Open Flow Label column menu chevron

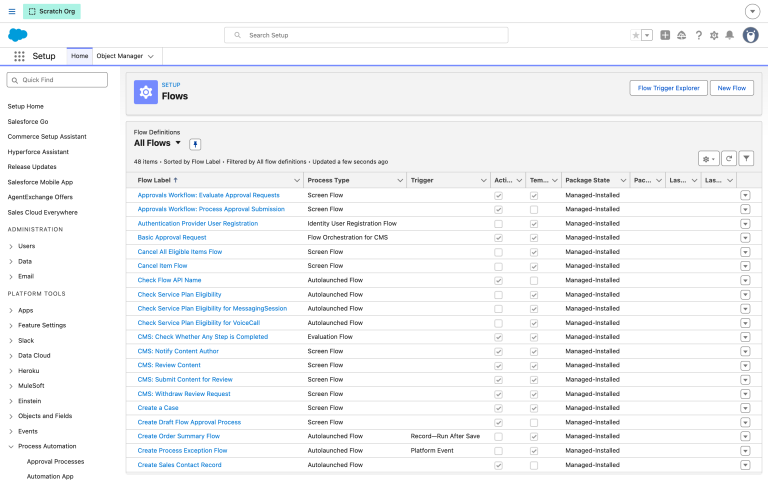297,181
